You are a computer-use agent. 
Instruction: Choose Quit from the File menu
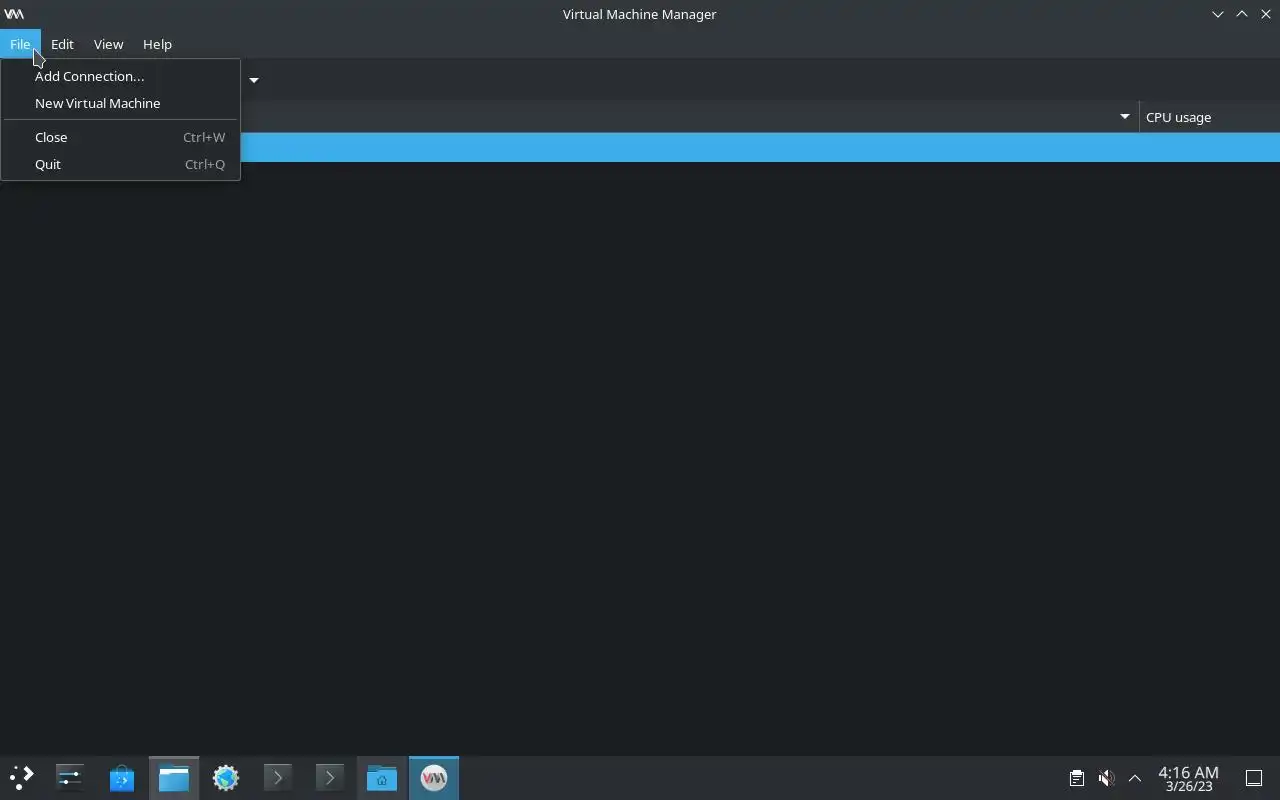coord(120,164)
